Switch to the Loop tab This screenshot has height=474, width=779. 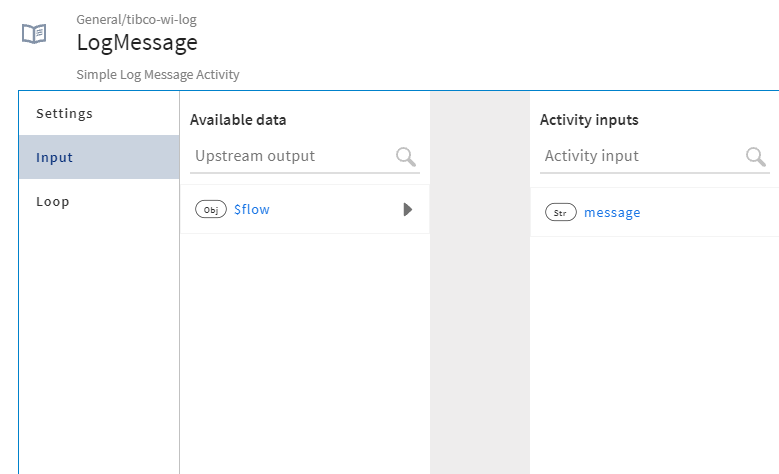coord(53,201)
